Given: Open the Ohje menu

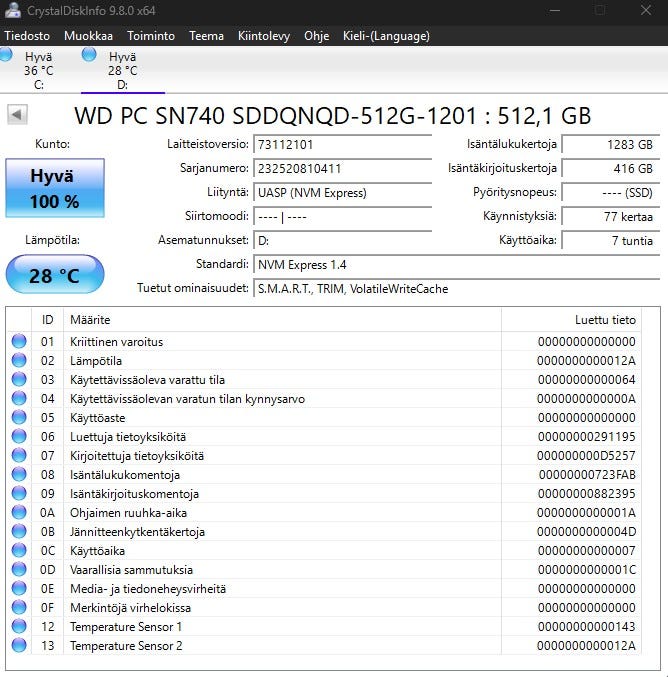Looking at the screenshot, I should click(x=317, y=36).
